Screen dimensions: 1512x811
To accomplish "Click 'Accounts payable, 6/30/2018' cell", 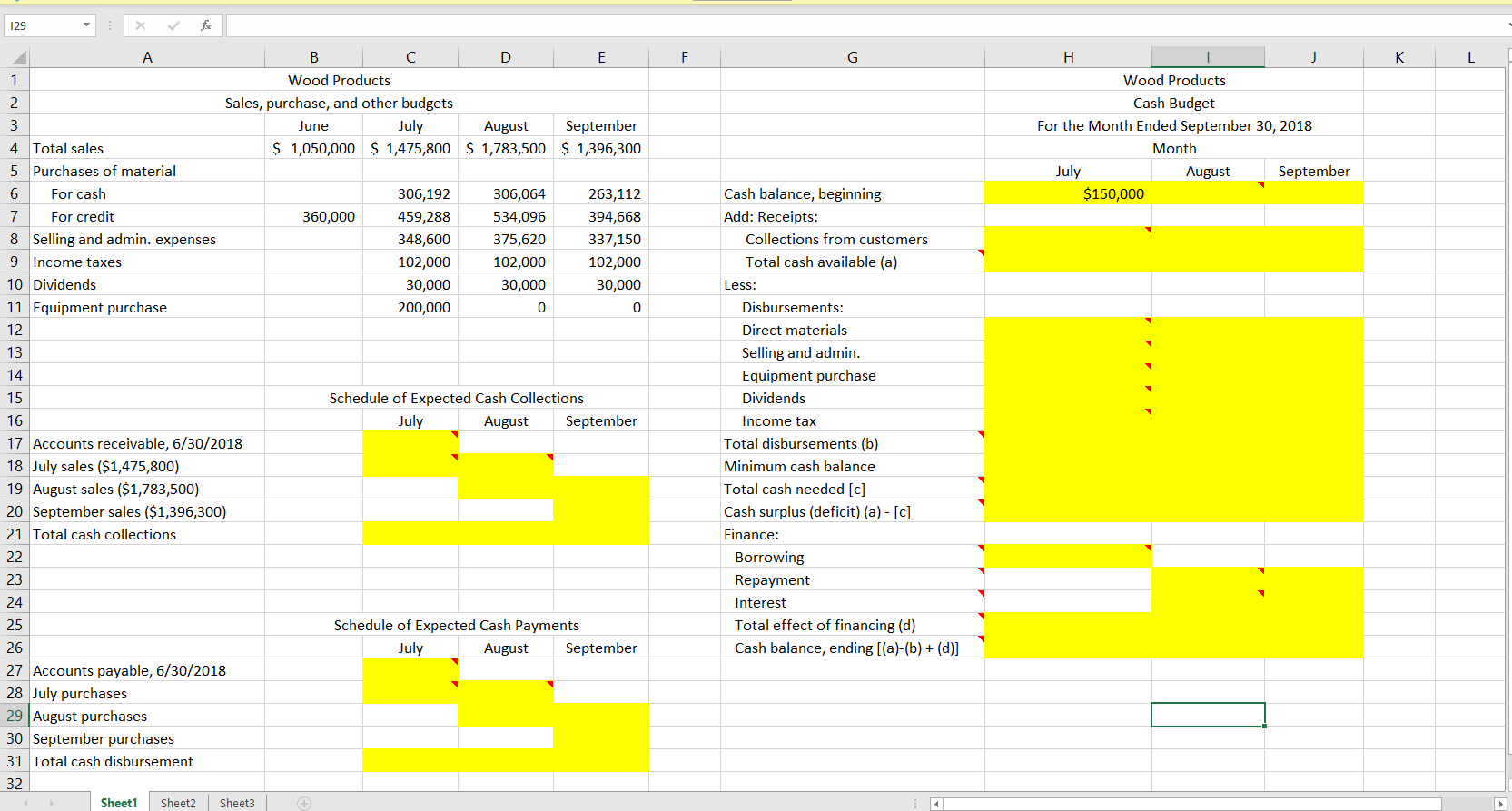I will click(x=147, y=670).
